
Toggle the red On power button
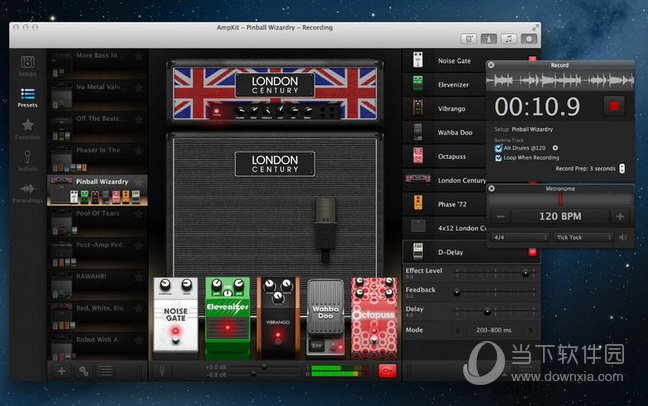387,371
